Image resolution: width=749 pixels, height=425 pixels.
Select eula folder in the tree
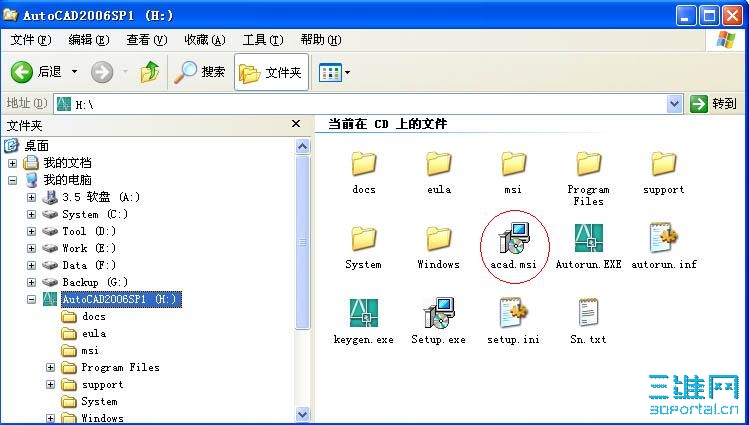point(94,334)
